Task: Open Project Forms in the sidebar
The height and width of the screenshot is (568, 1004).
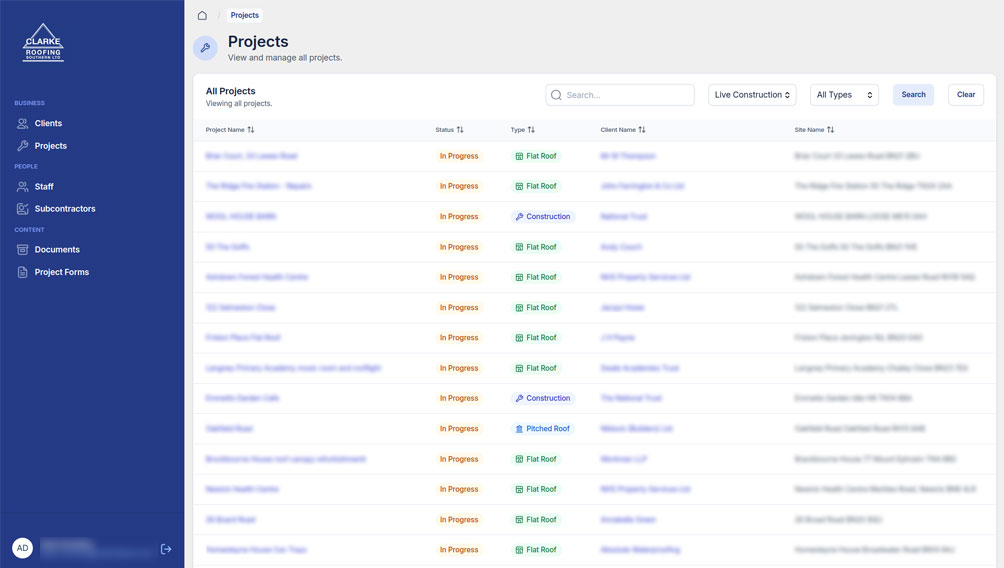Action: click(x=61, y=272)
